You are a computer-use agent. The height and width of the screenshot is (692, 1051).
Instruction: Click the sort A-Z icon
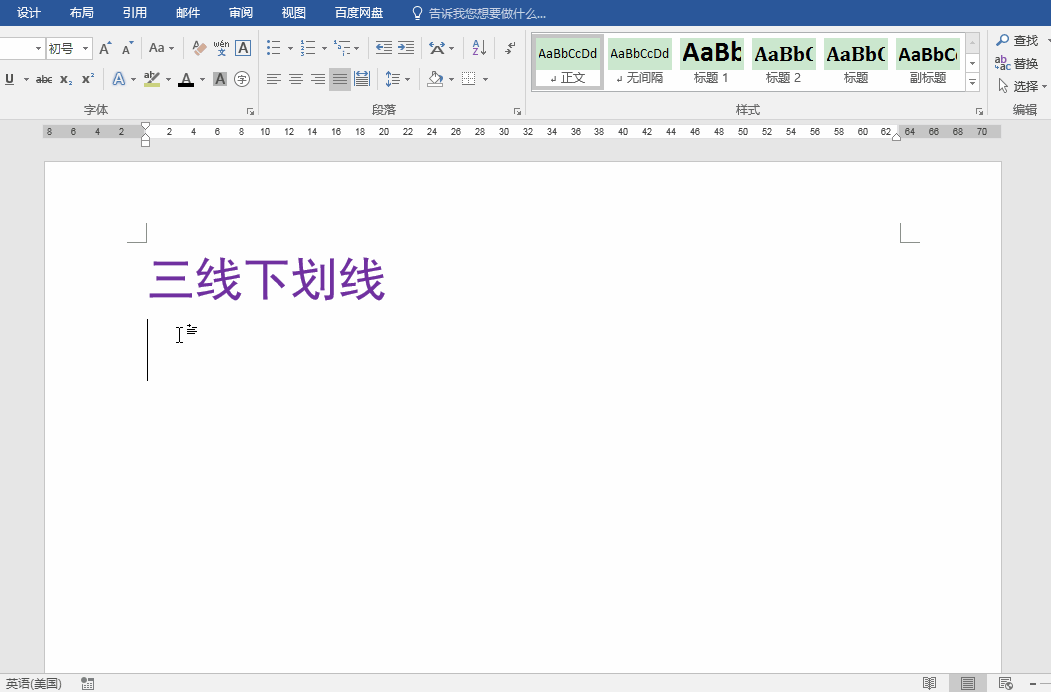coord(478,48)
